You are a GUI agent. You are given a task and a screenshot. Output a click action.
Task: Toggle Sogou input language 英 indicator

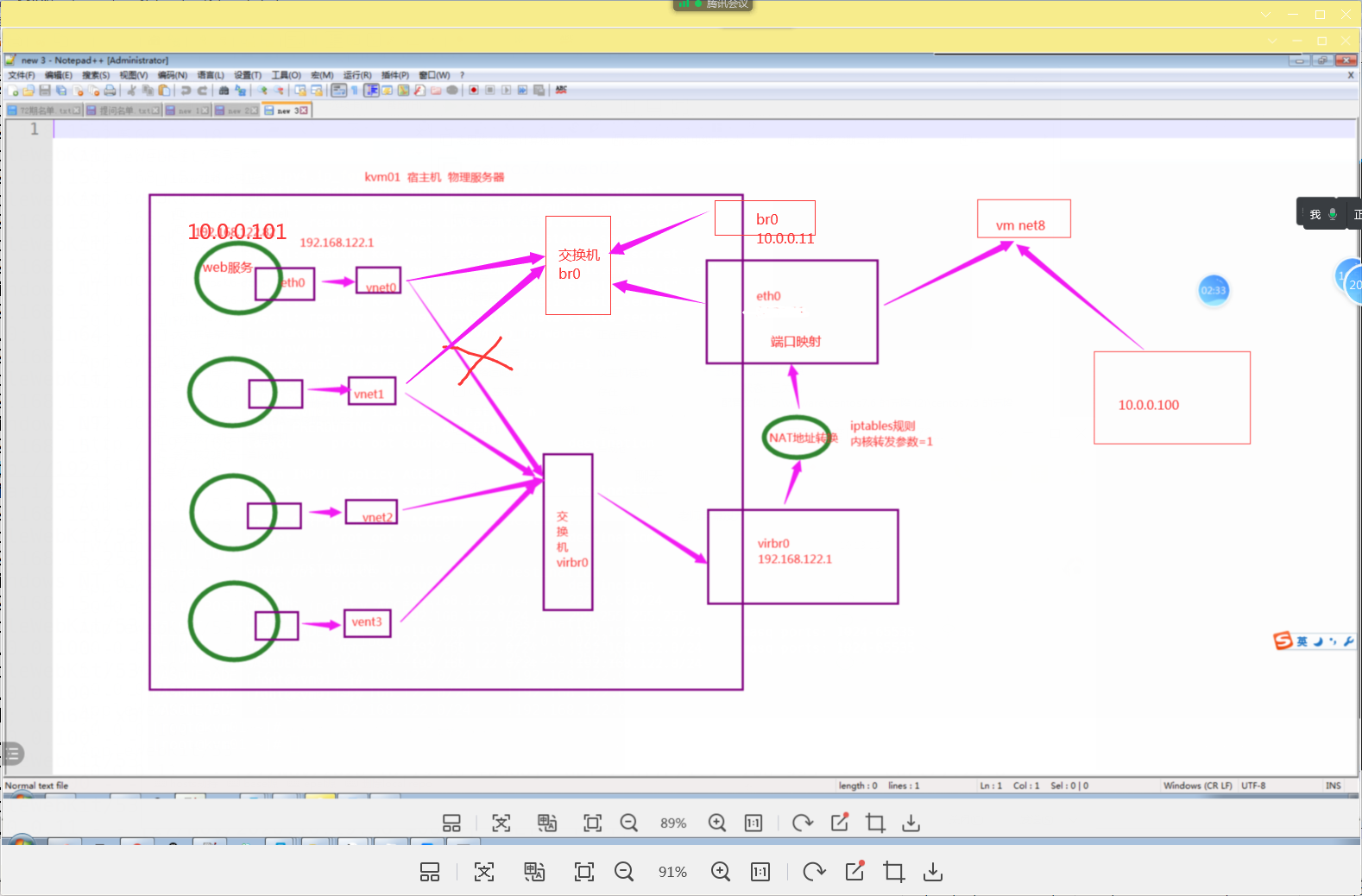tap(1302, 641)
